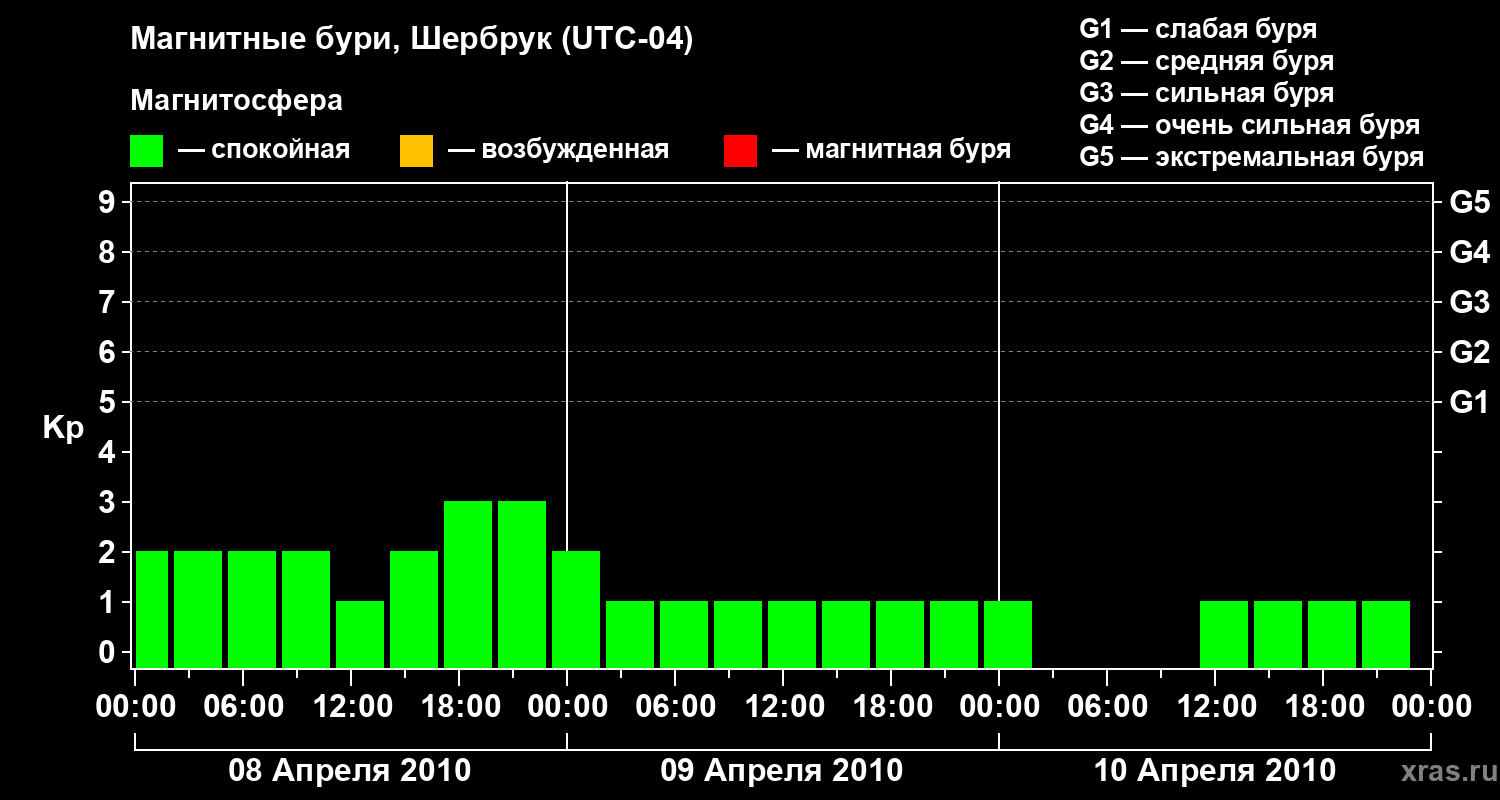Click the orange 'возбужденная' legend swatch
Image resolution: width=1500 pixels, height=800 pixels.
(x=416, y=151)
